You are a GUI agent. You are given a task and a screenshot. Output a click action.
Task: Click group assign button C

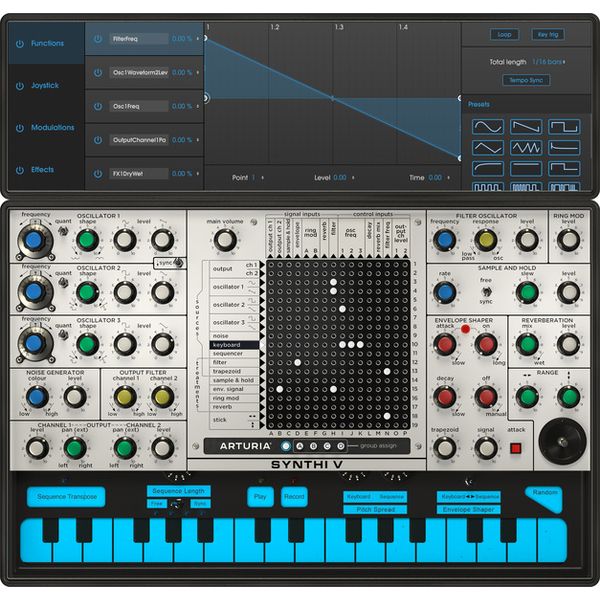click(327, 446)
